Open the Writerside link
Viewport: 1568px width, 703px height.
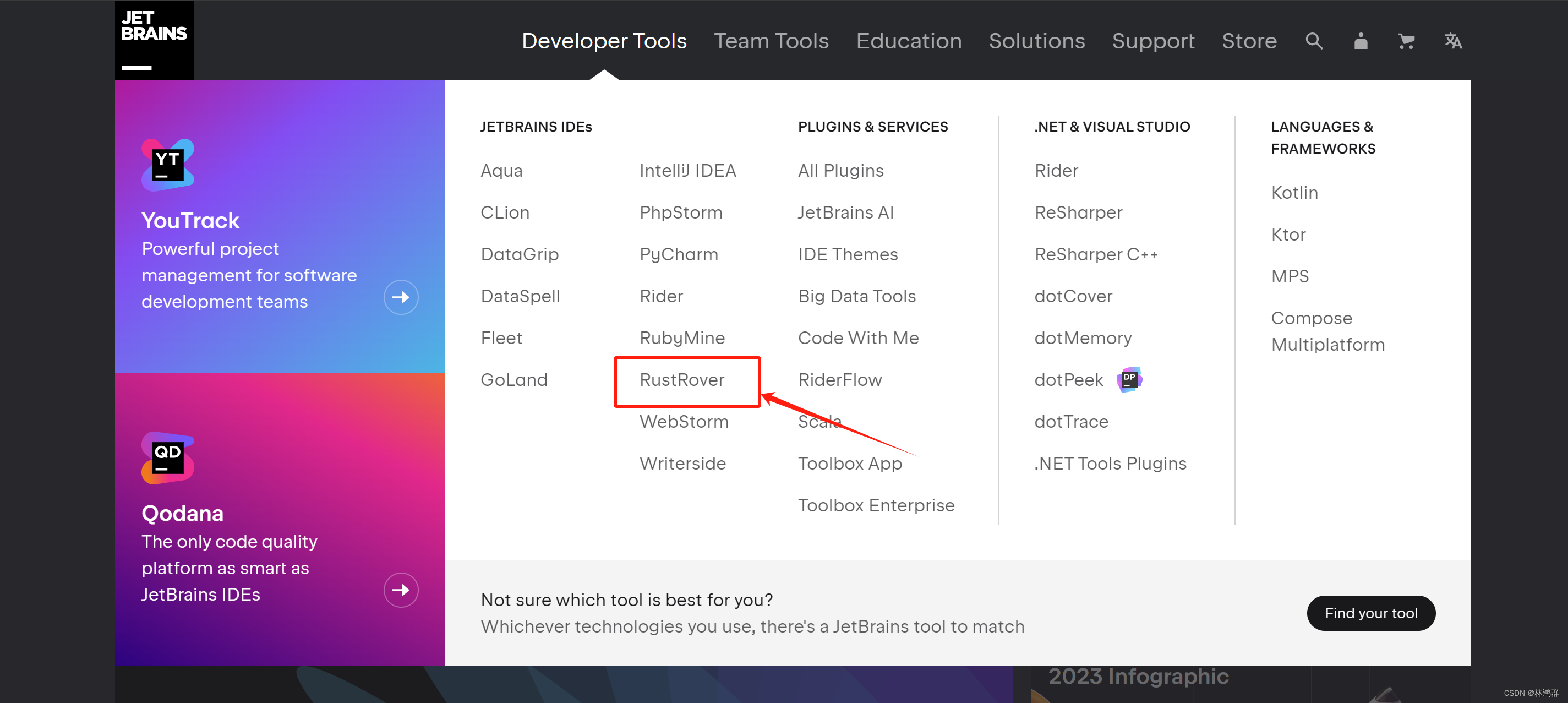[x=682, y=464]
